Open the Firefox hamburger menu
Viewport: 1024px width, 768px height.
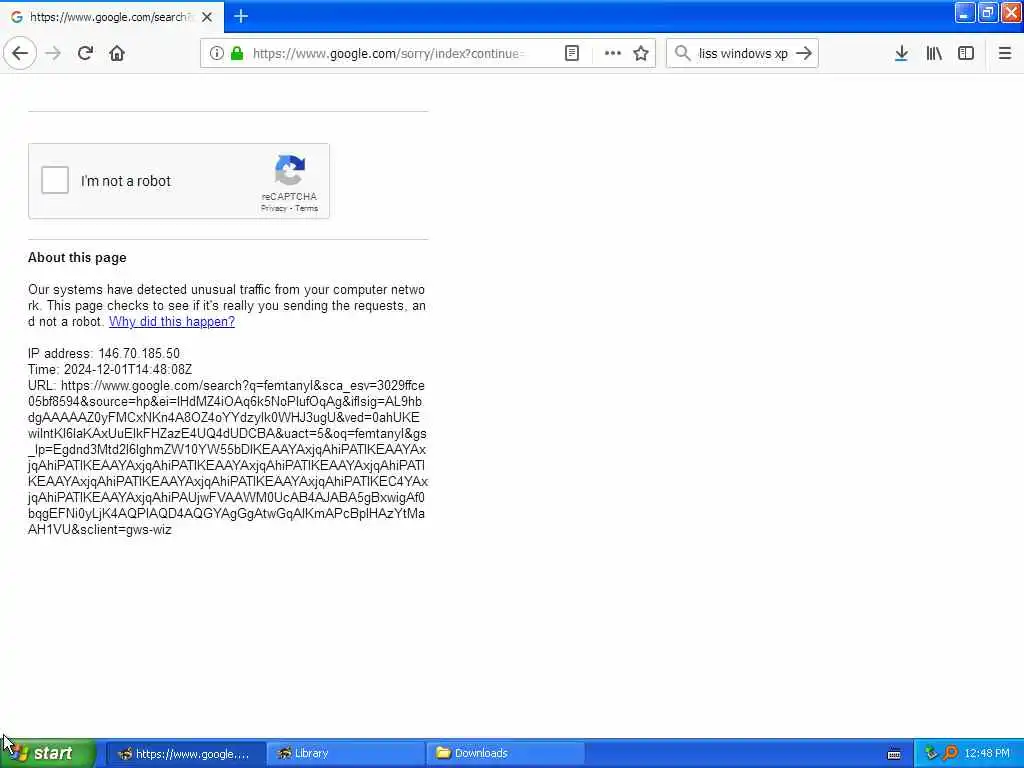point(1005,54)
